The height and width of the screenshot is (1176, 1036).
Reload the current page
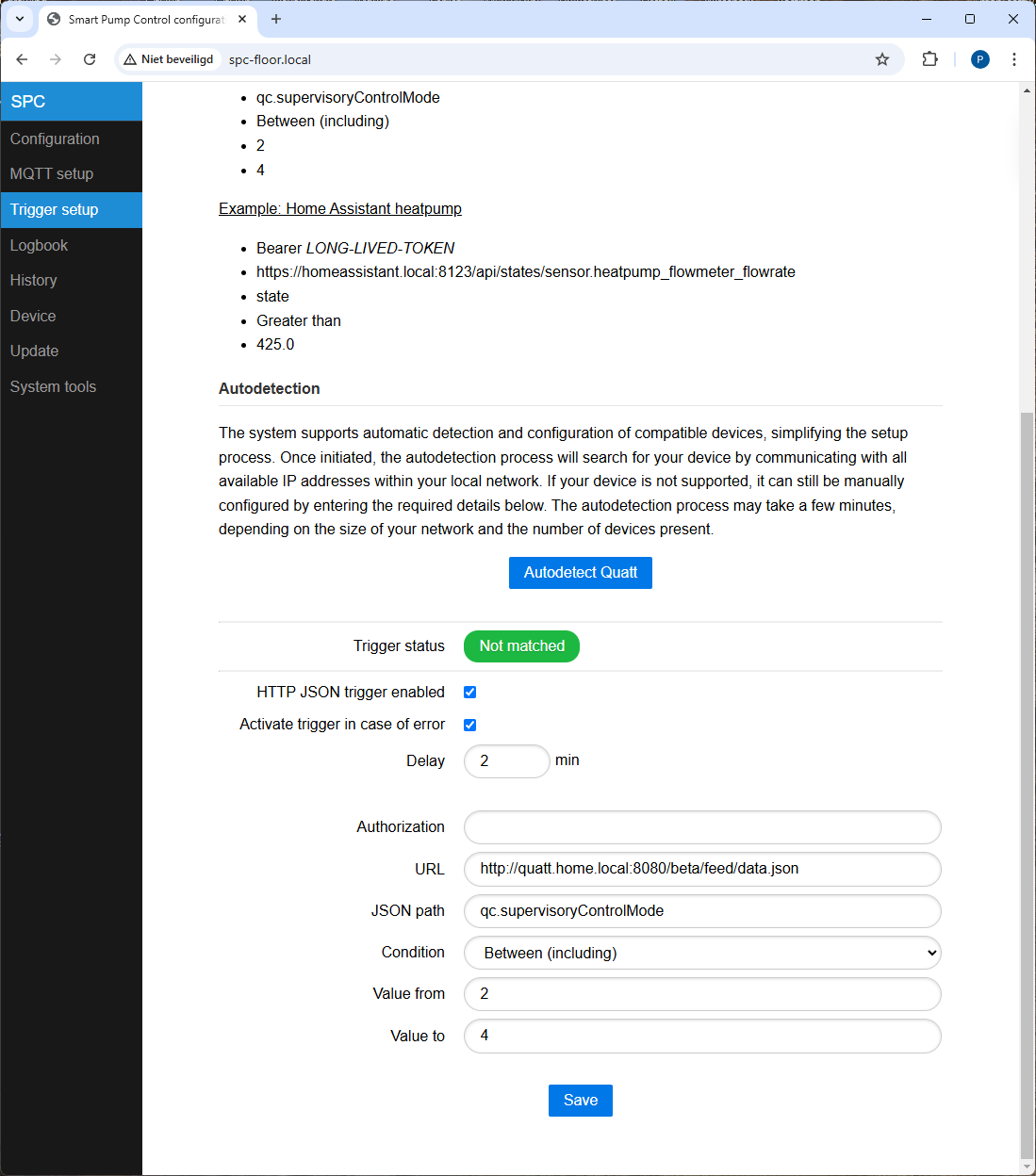coord(90,59)
